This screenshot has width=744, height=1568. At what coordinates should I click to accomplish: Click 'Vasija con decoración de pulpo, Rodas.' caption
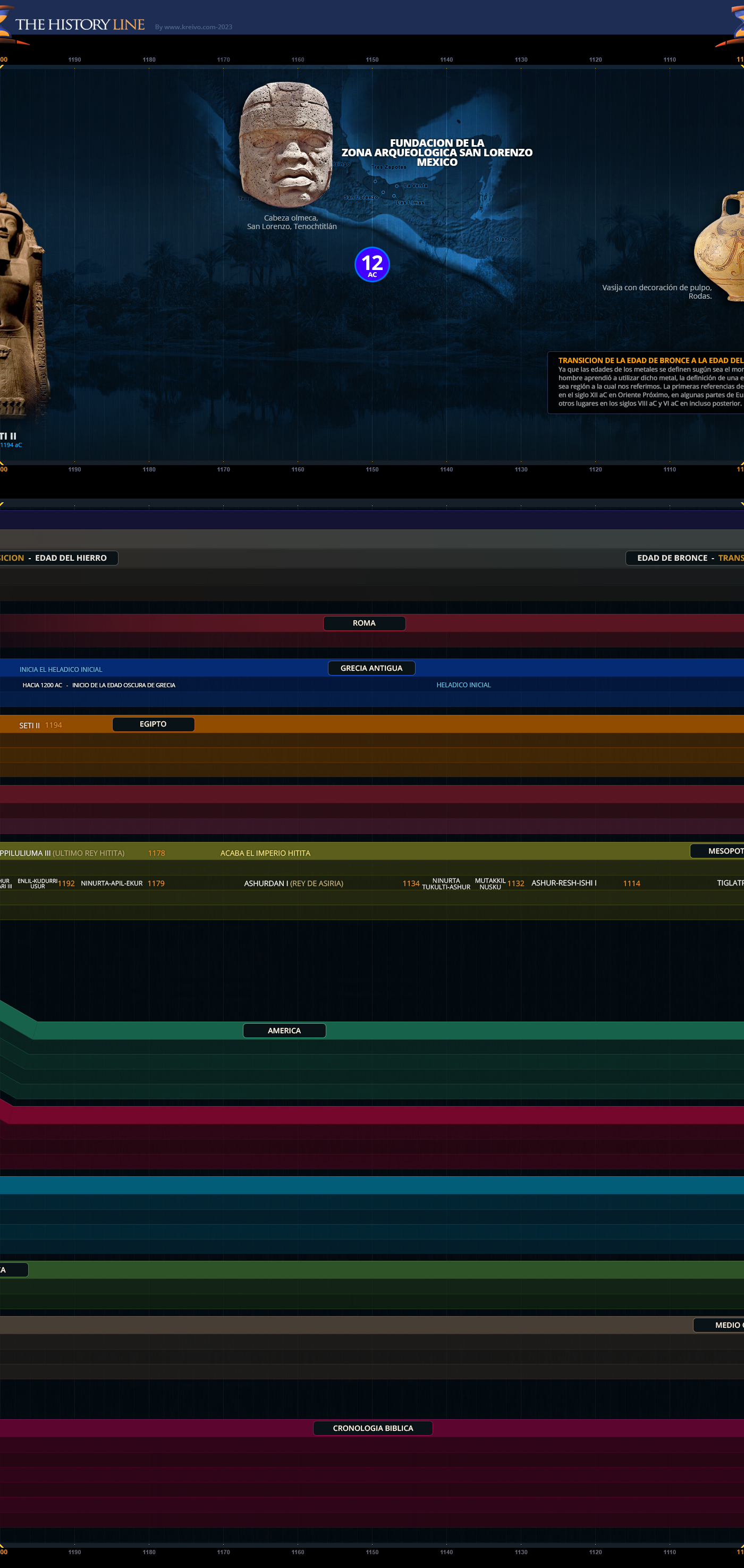click(657, 292)
